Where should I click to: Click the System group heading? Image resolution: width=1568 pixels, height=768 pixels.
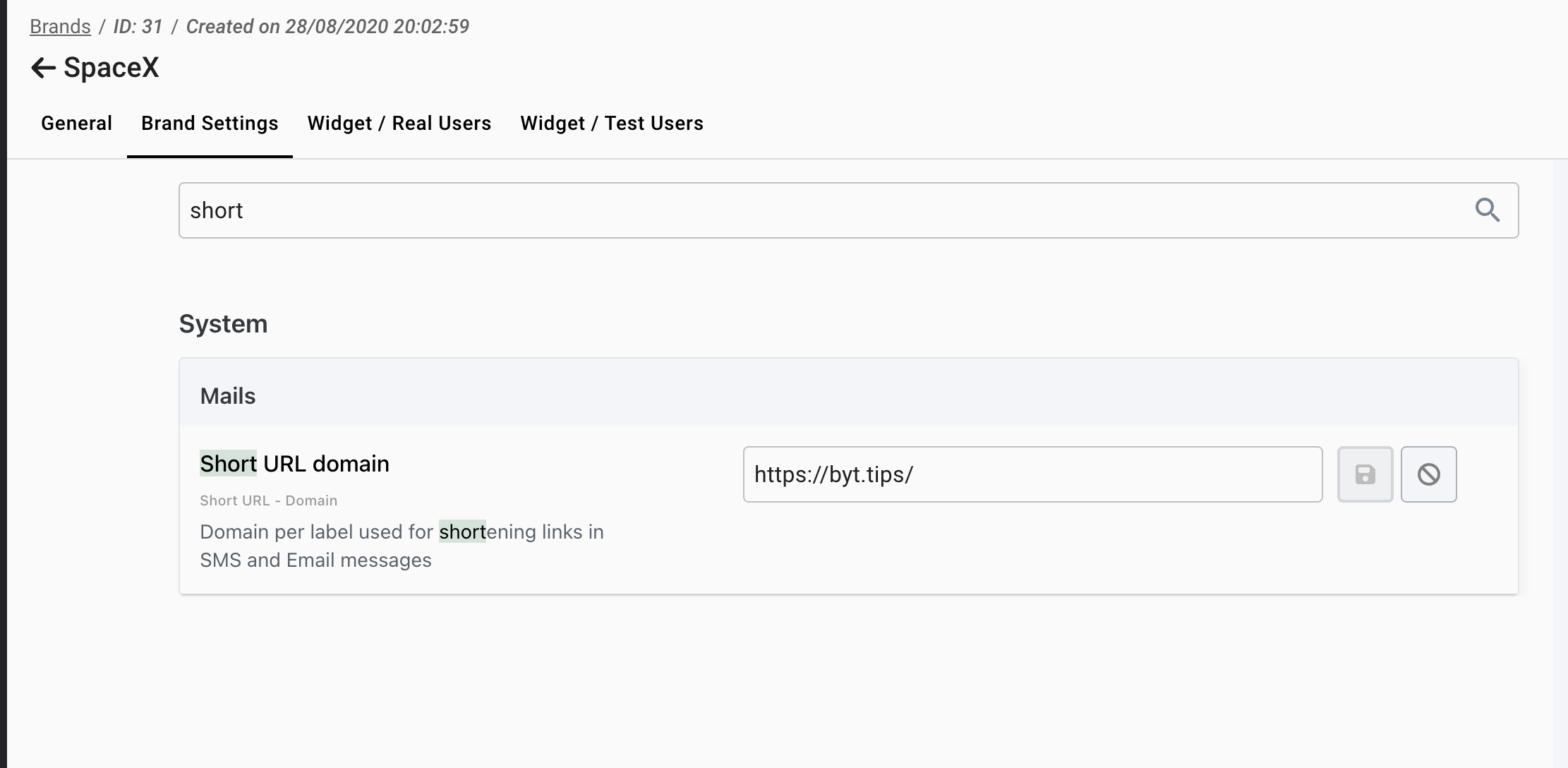tap(223, 324)
